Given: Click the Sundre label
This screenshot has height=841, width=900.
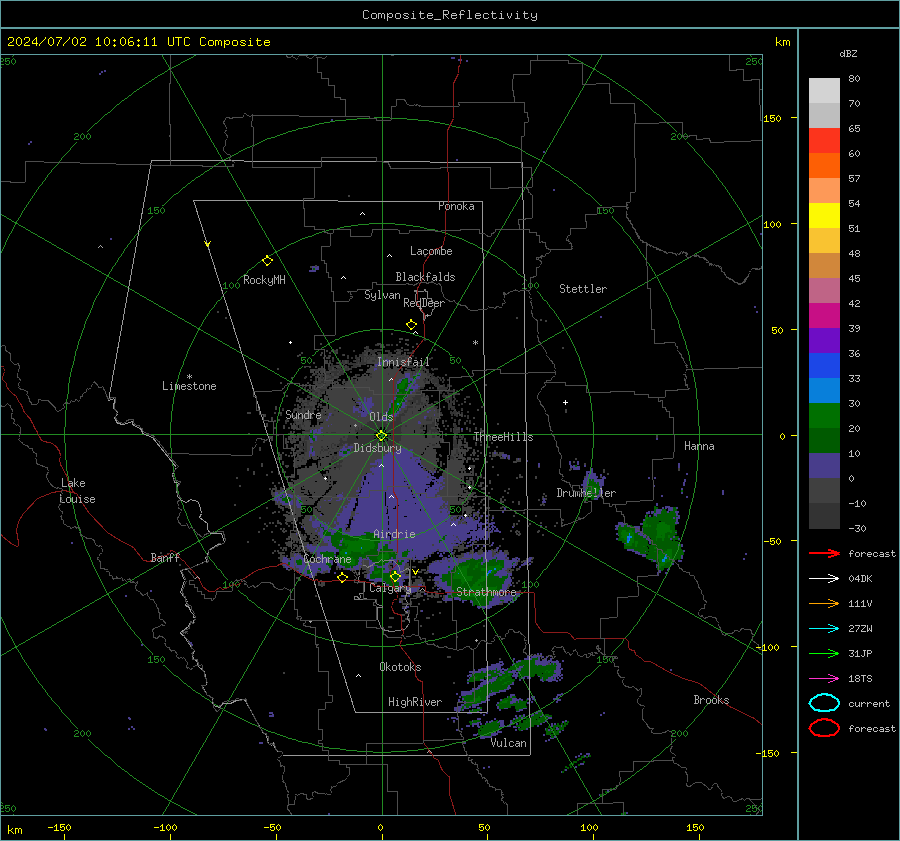Looking at the screenshot, I should [303, 414].
